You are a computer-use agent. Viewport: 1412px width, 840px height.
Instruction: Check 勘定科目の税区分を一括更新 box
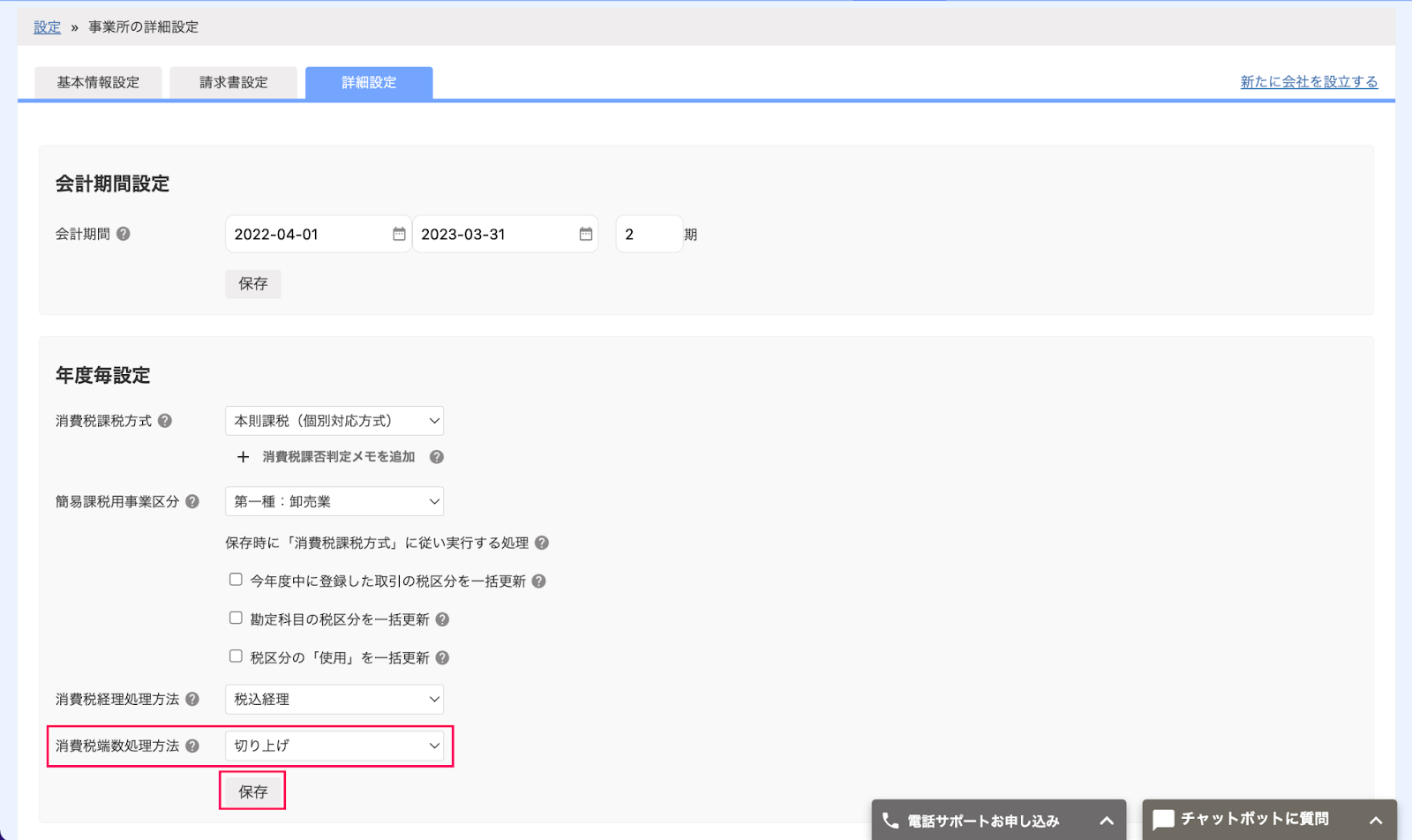[236, 618]
